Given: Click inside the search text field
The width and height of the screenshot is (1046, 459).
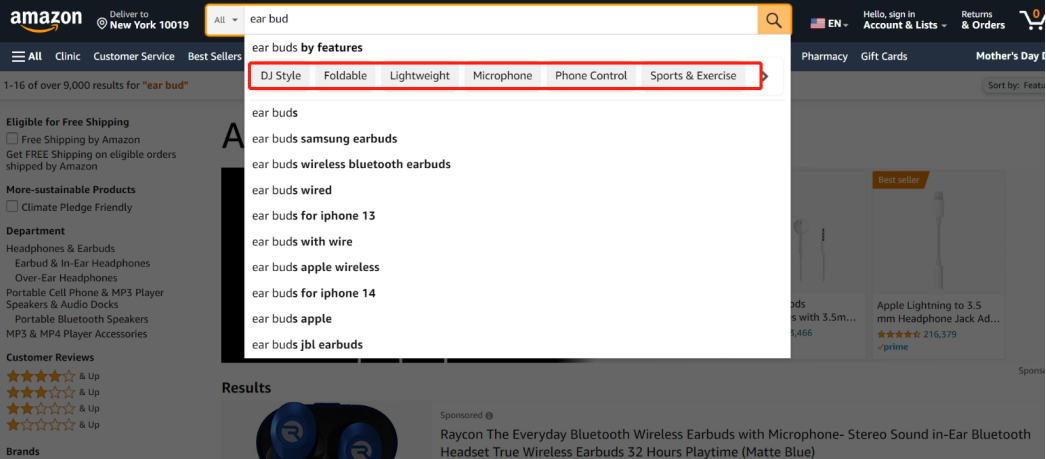Looking at the screenshot, I should coord(500,20).
